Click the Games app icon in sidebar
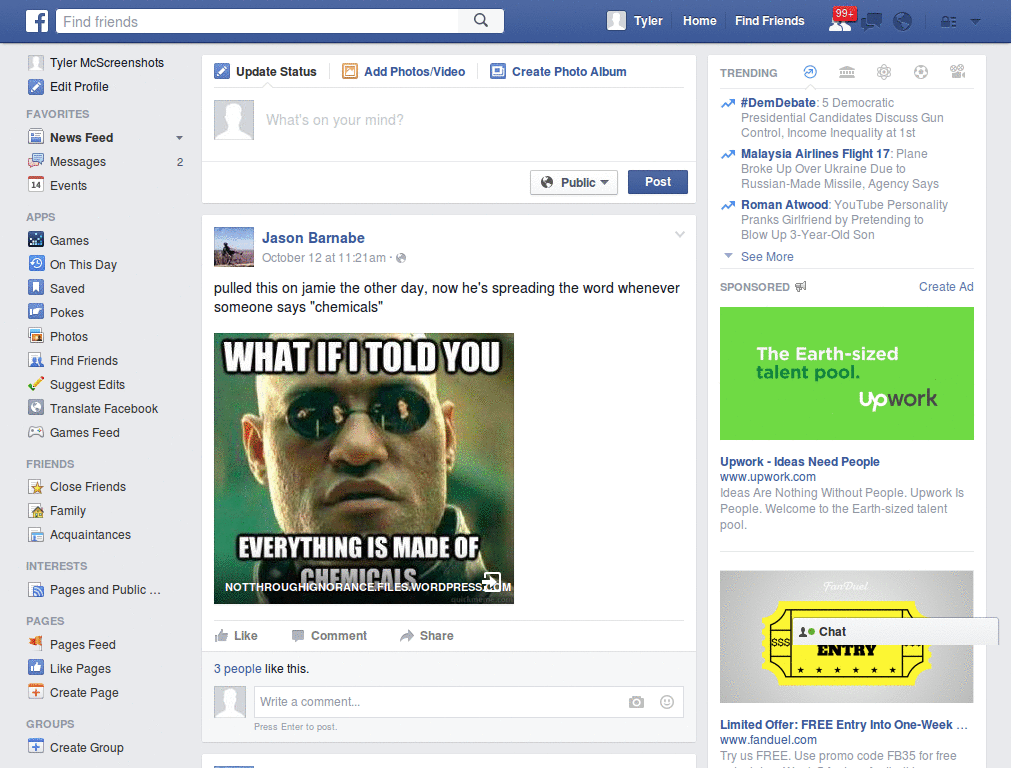 click(x=36, y=240)
